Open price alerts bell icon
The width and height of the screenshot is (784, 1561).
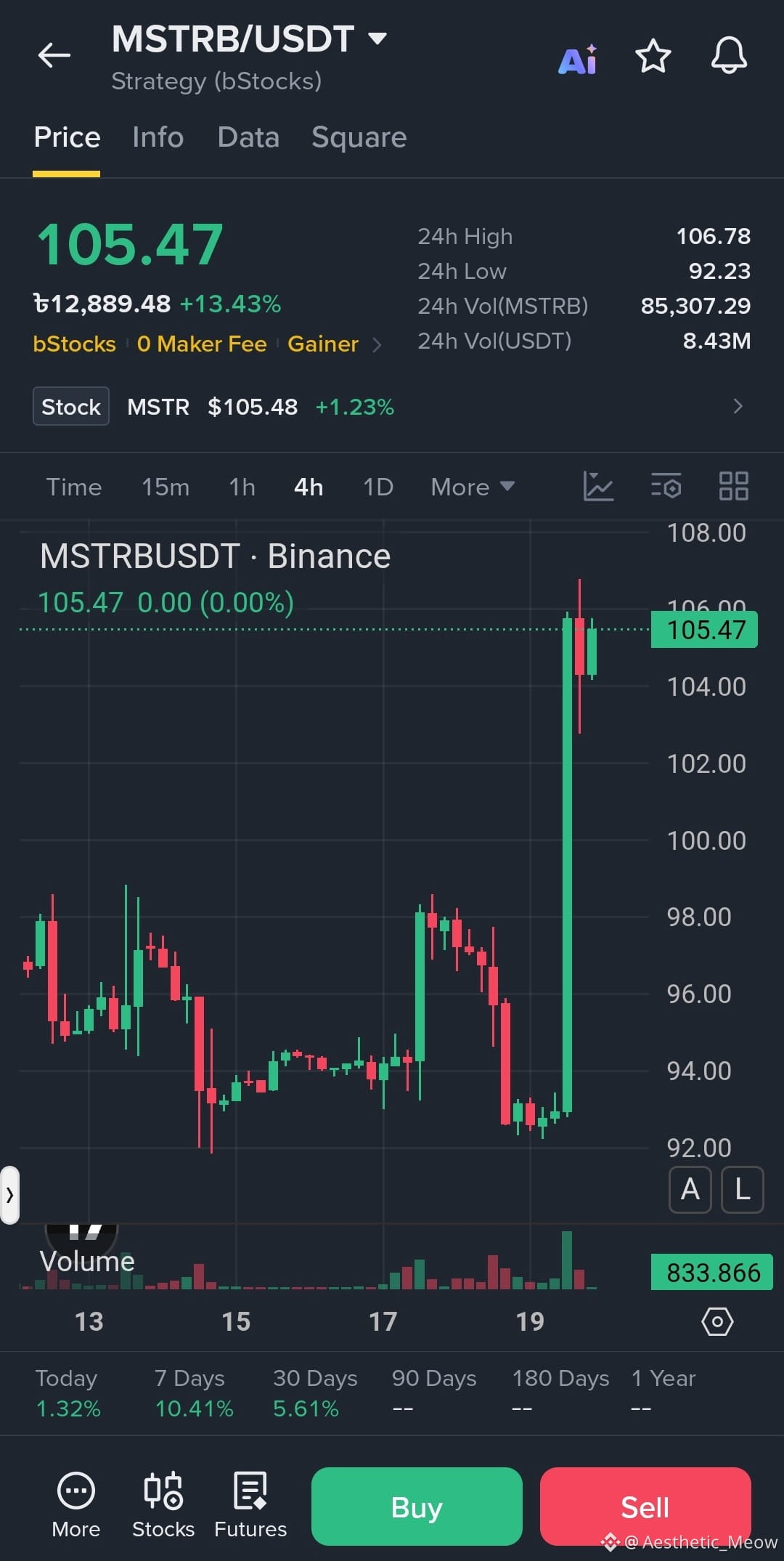729,55
